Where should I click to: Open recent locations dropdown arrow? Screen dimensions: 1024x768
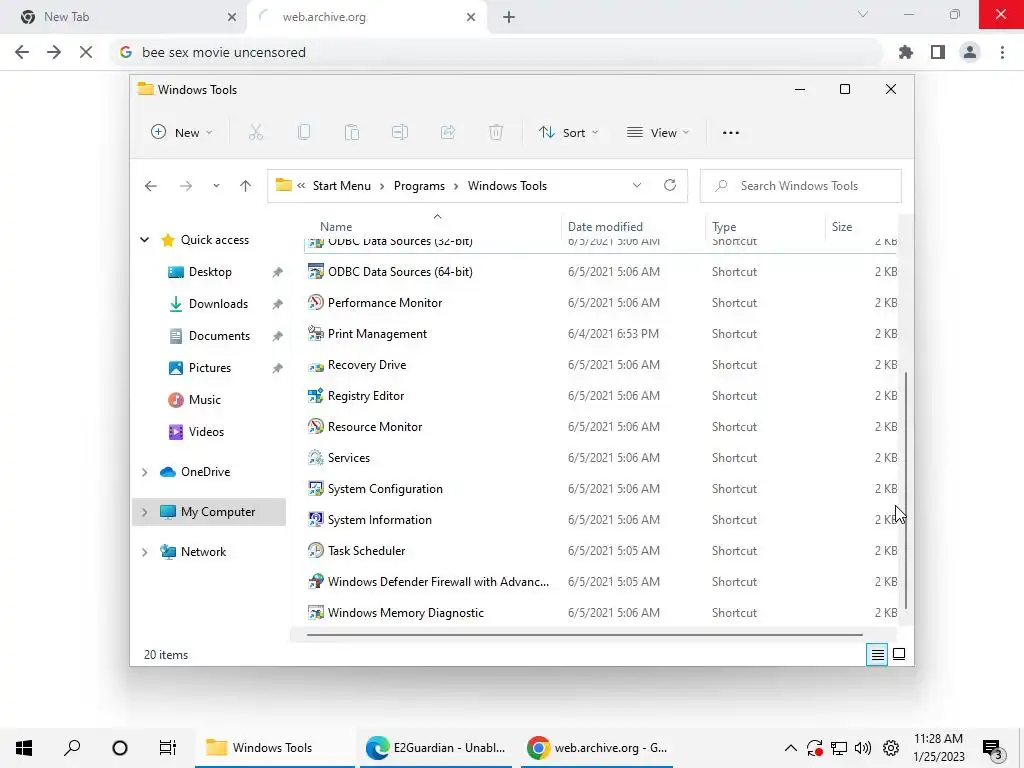(x=216, y=186)
